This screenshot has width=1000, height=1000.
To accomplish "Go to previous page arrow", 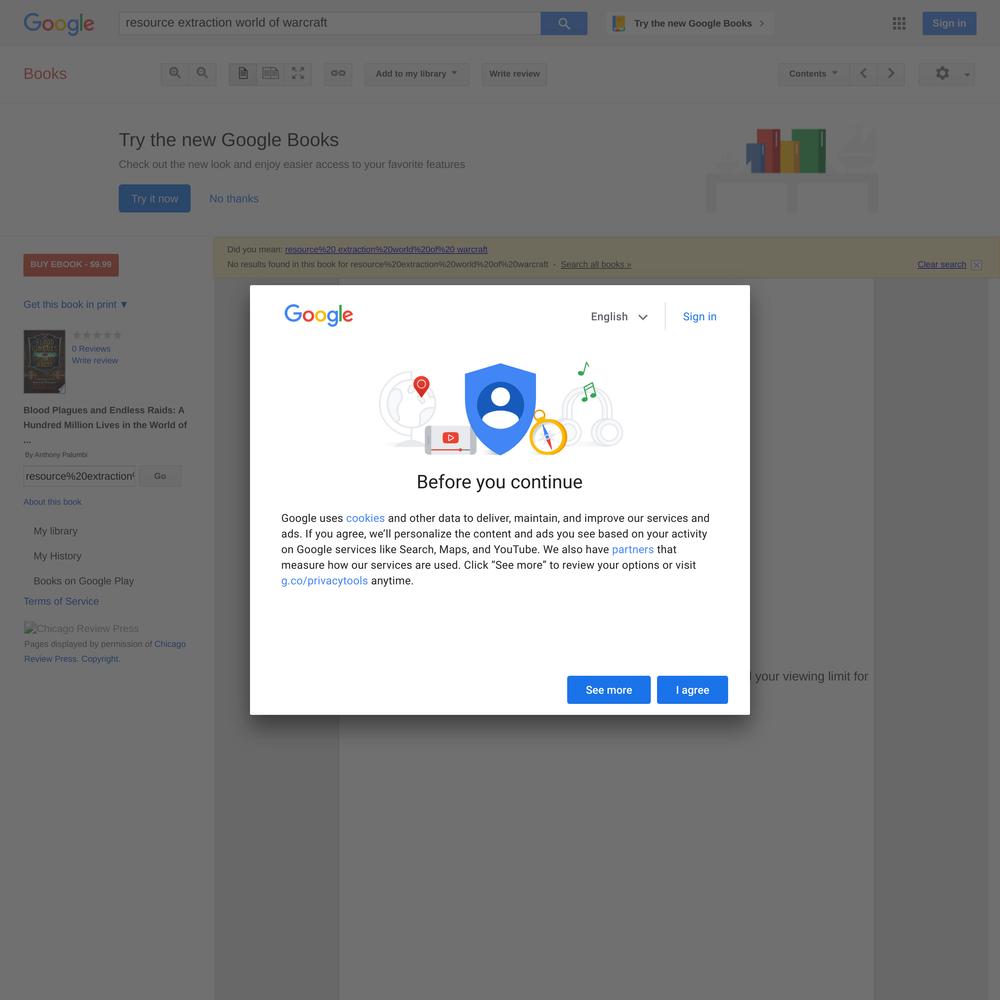I will [x=864, y=73].
